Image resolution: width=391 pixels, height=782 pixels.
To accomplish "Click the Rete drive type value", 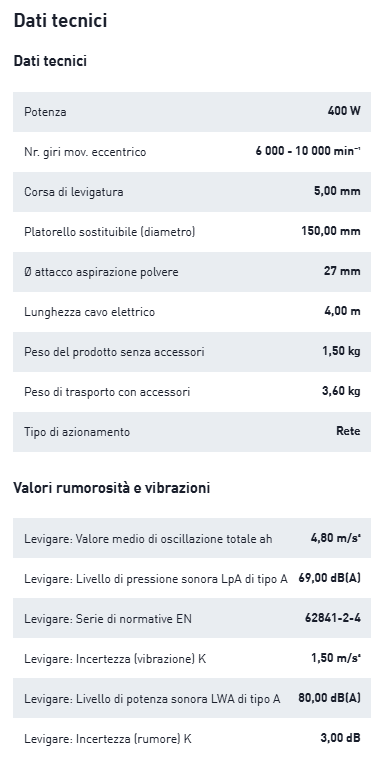I will pos(348,431).
